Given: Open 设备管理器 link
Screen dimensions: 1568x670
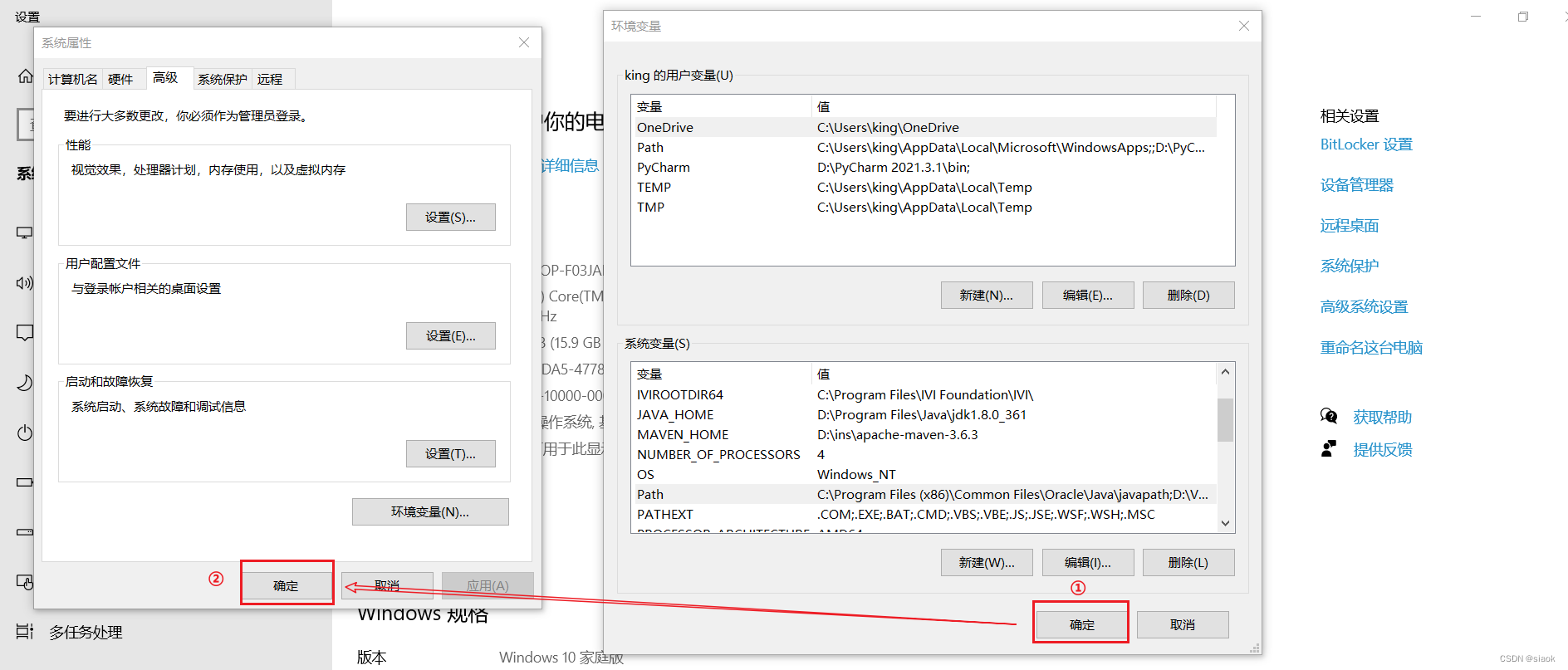Looking at the screenshot, I should click(x=1357, y=185).
